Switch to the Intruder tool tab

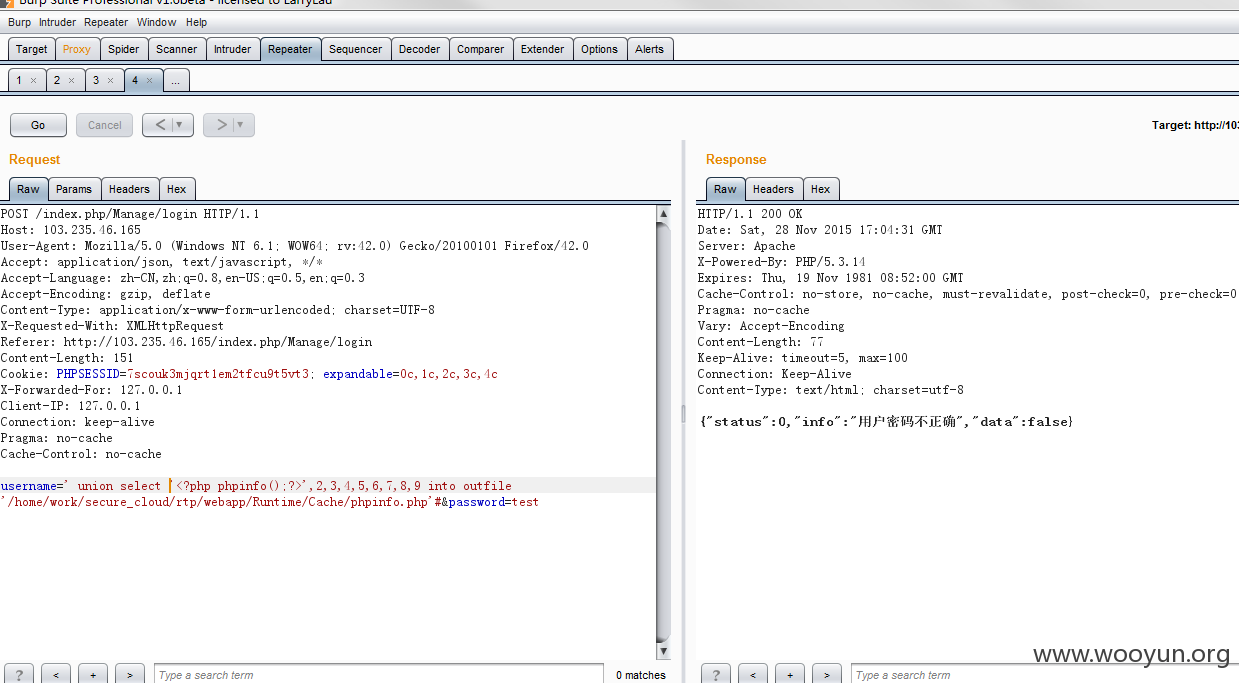(233, 49)
